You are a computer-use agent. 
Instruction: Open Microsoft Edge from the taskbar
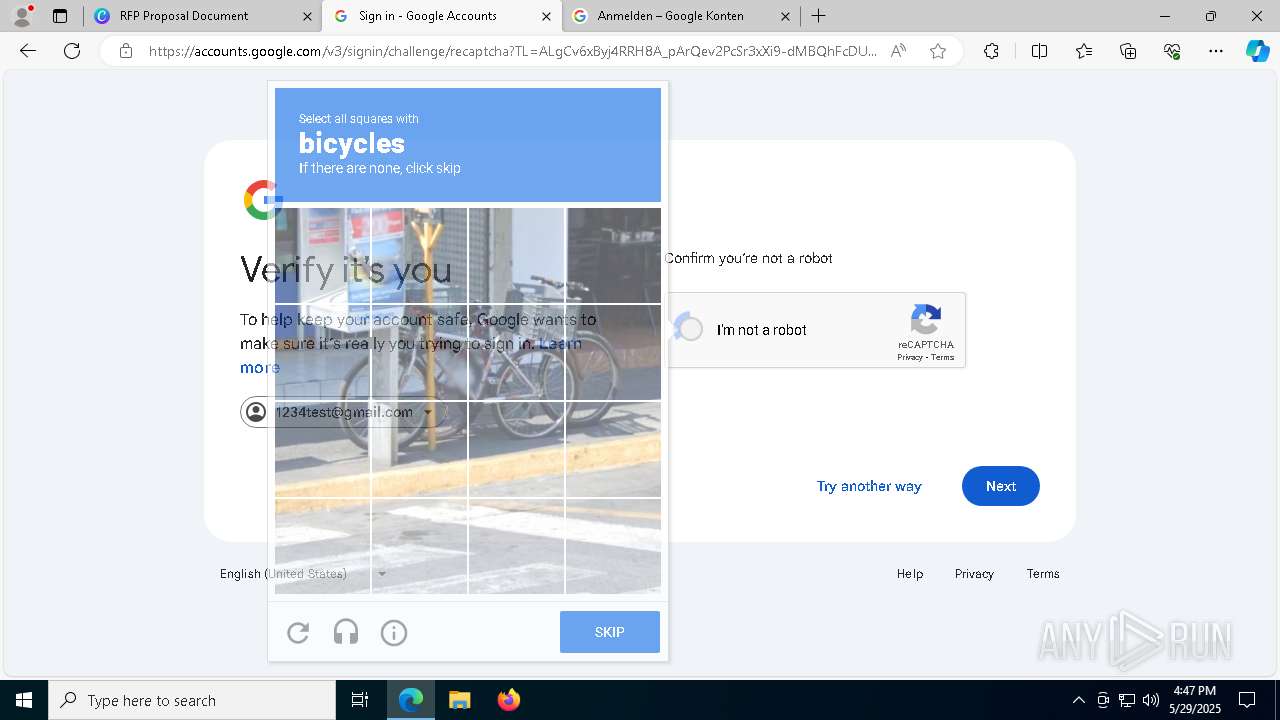pos(411,700)
